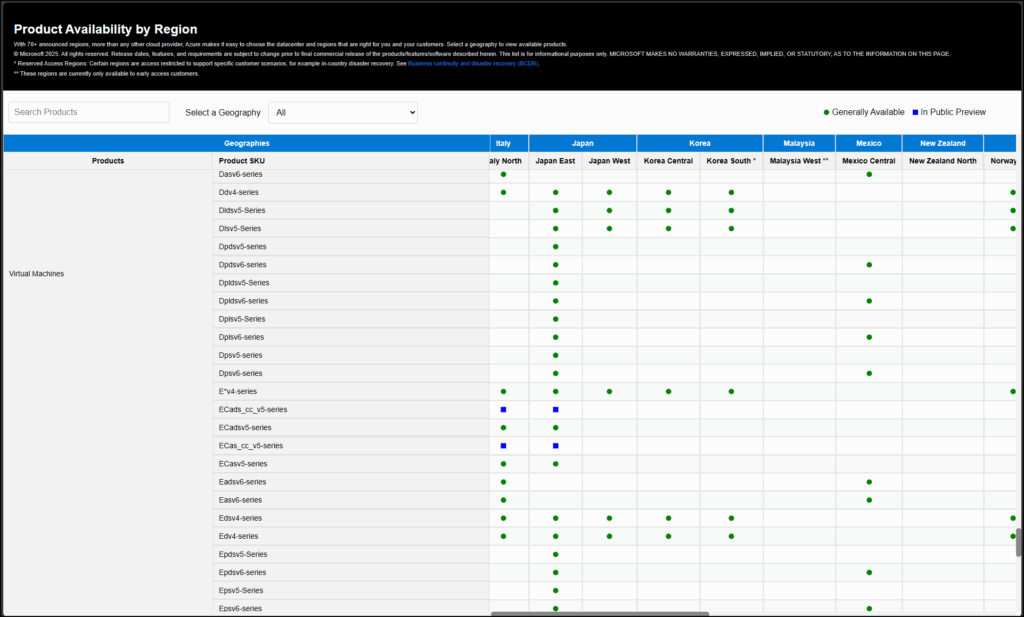Click the Geographies header cell

coord(247,144)
